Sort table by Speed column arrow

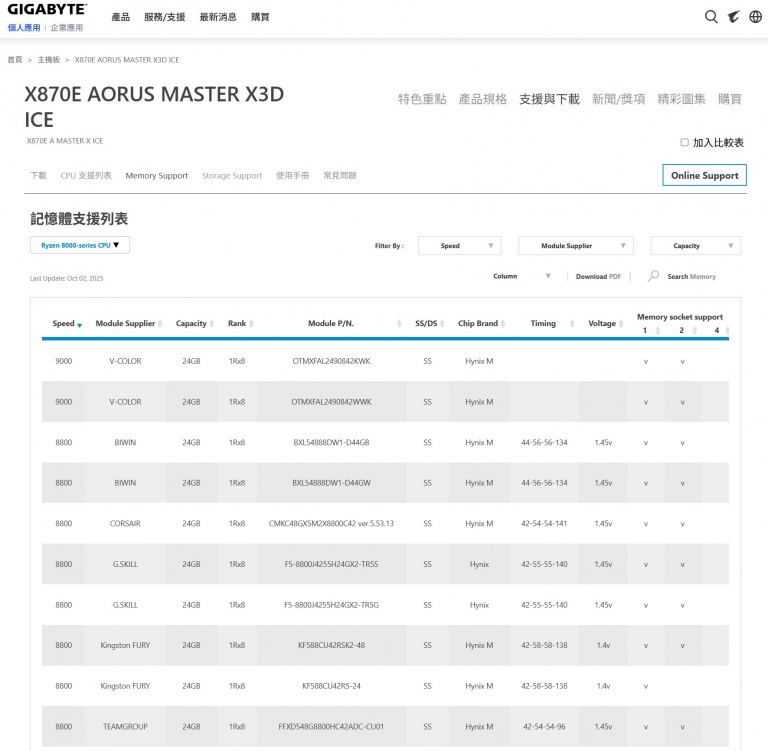[80, 325]
